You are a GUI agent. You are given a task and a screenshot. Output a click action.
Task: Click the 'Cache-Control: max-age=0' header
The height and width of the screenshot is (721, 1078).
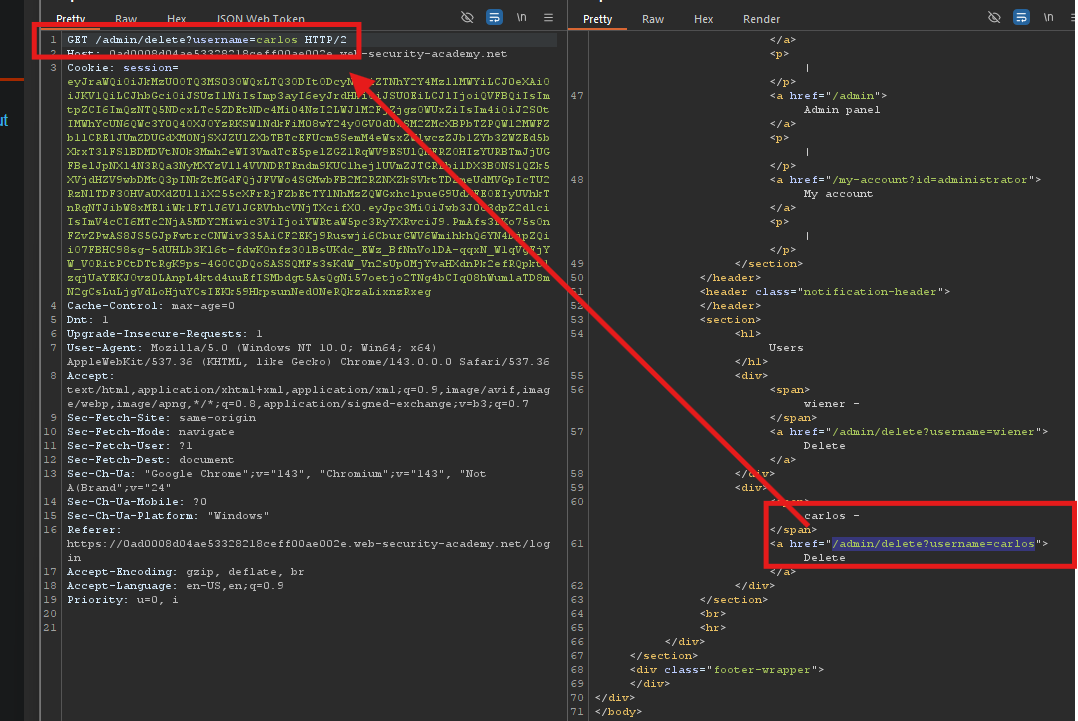pyautogui.click(x=151, y=306)
